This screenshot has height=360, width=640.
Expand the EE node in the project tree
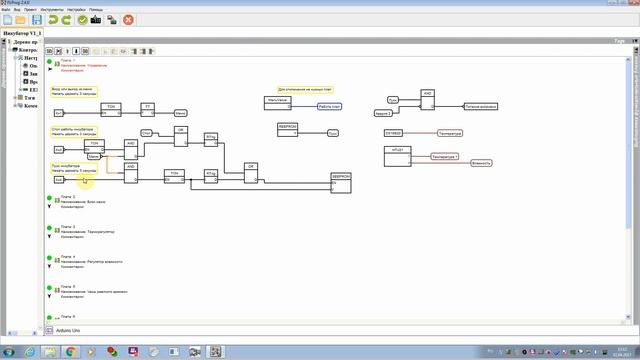click(20, 90)
